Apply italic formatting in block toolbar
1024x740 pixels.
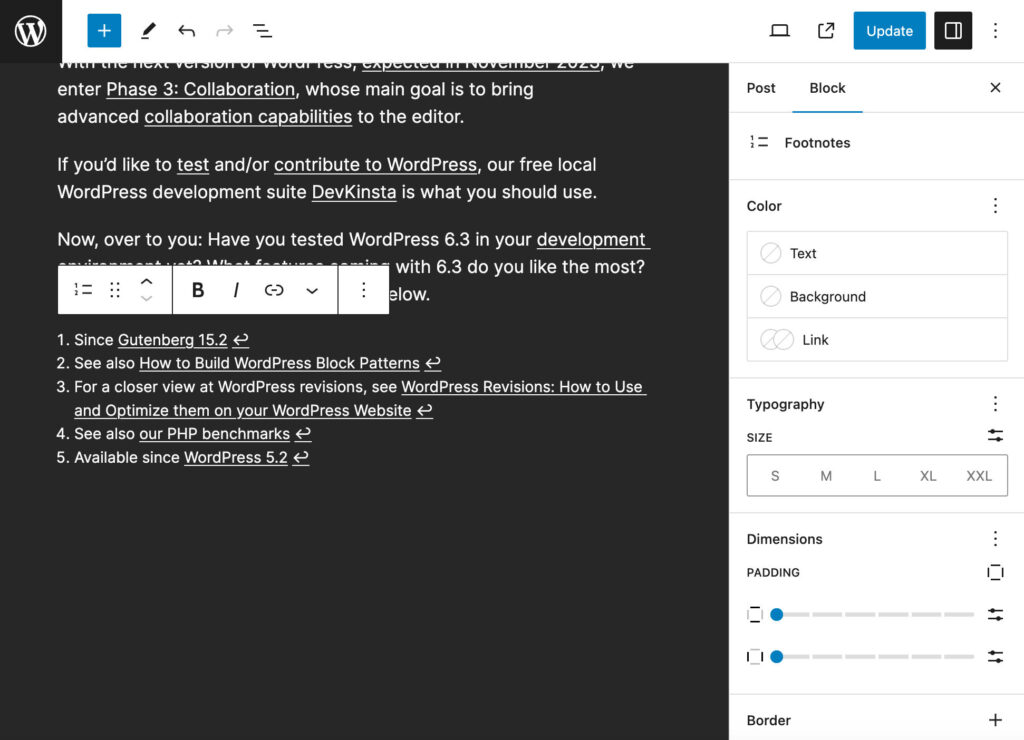click(234, 289)
